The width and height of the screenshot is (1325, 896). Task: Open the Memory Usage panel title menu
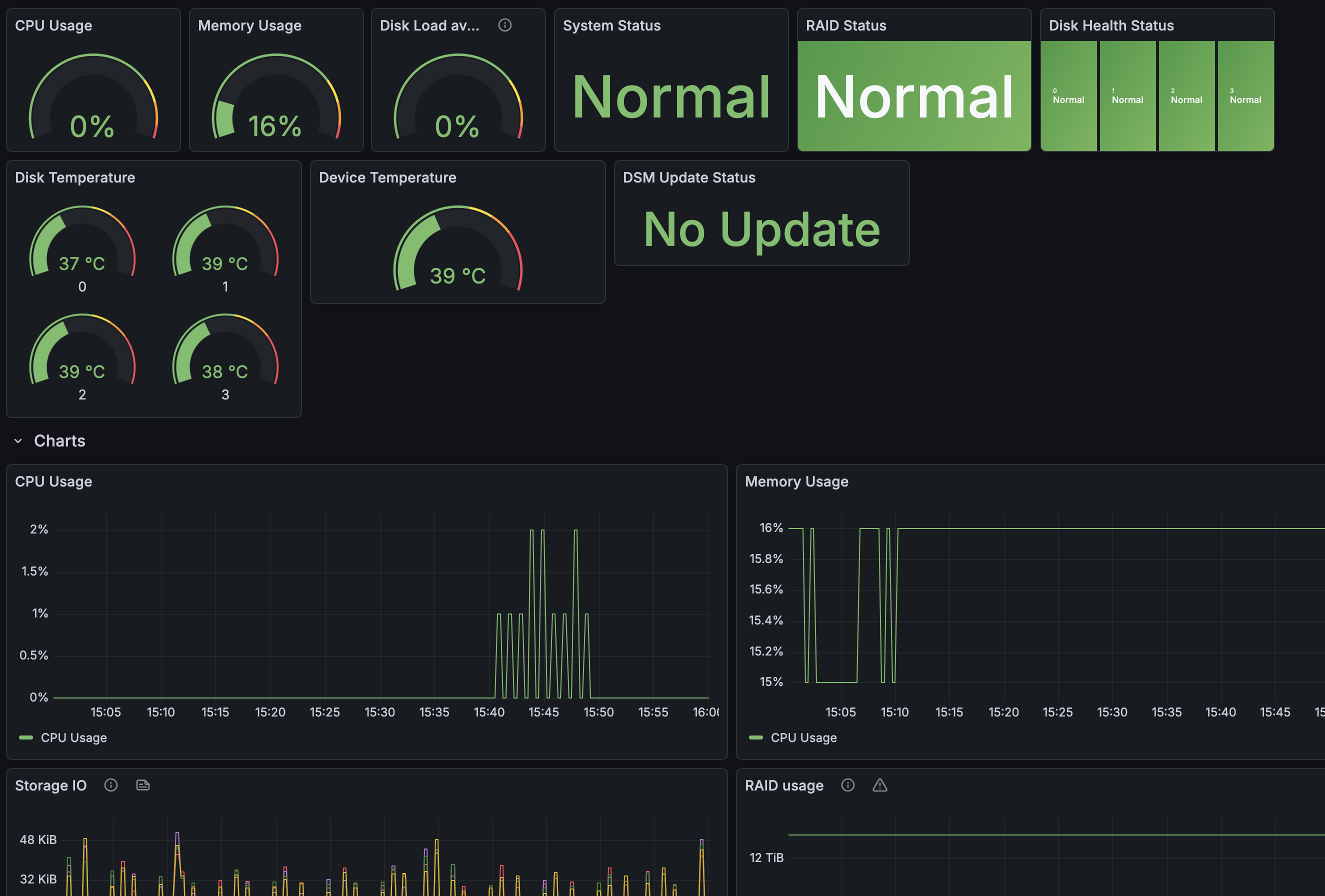[x=796, y=480]
